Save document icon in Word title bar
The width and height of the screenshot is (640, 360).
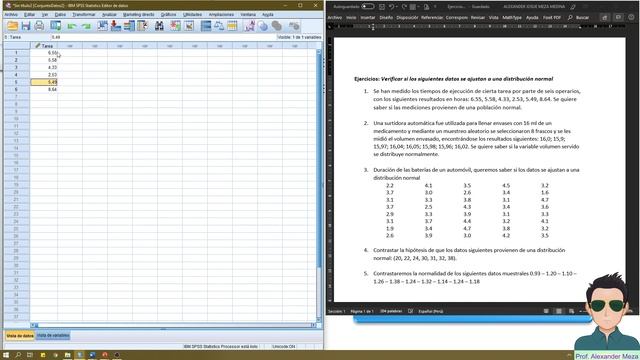382,7
